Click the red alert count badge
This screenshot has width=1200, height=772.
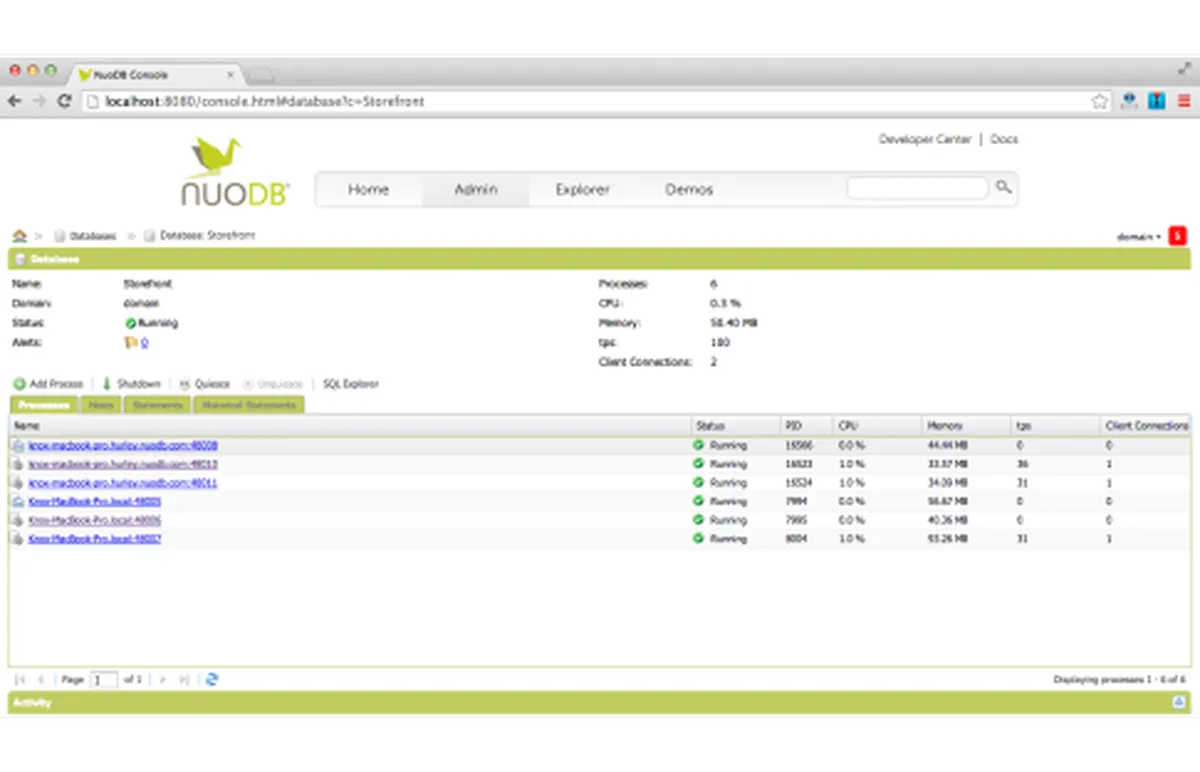click(1177, 236)
